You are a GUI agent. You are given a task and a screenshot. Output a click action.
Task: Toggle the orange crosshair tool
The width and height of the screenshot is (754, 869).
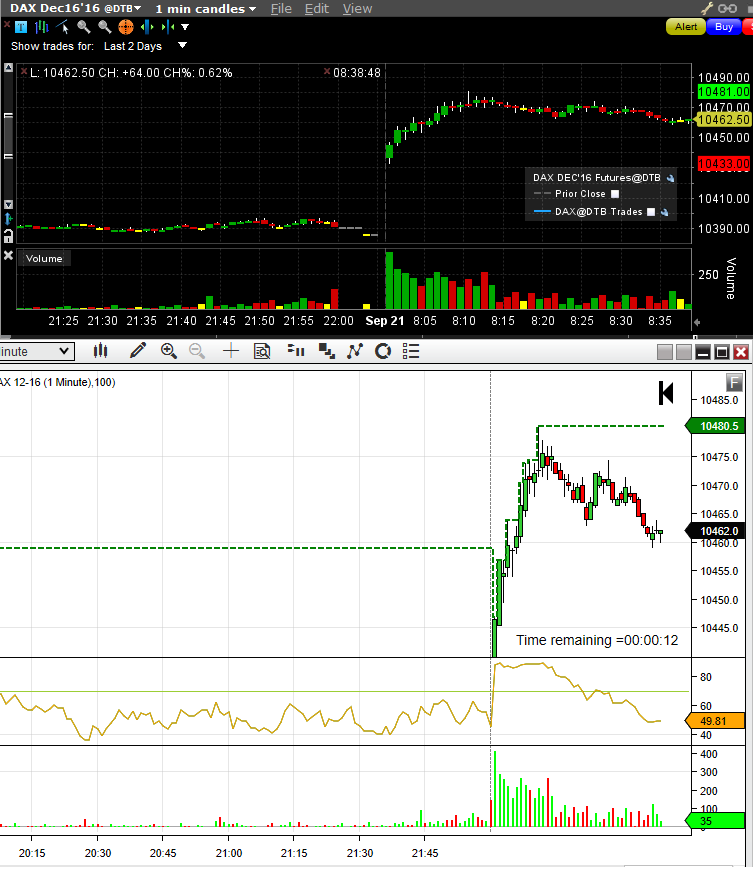[126, 27]
